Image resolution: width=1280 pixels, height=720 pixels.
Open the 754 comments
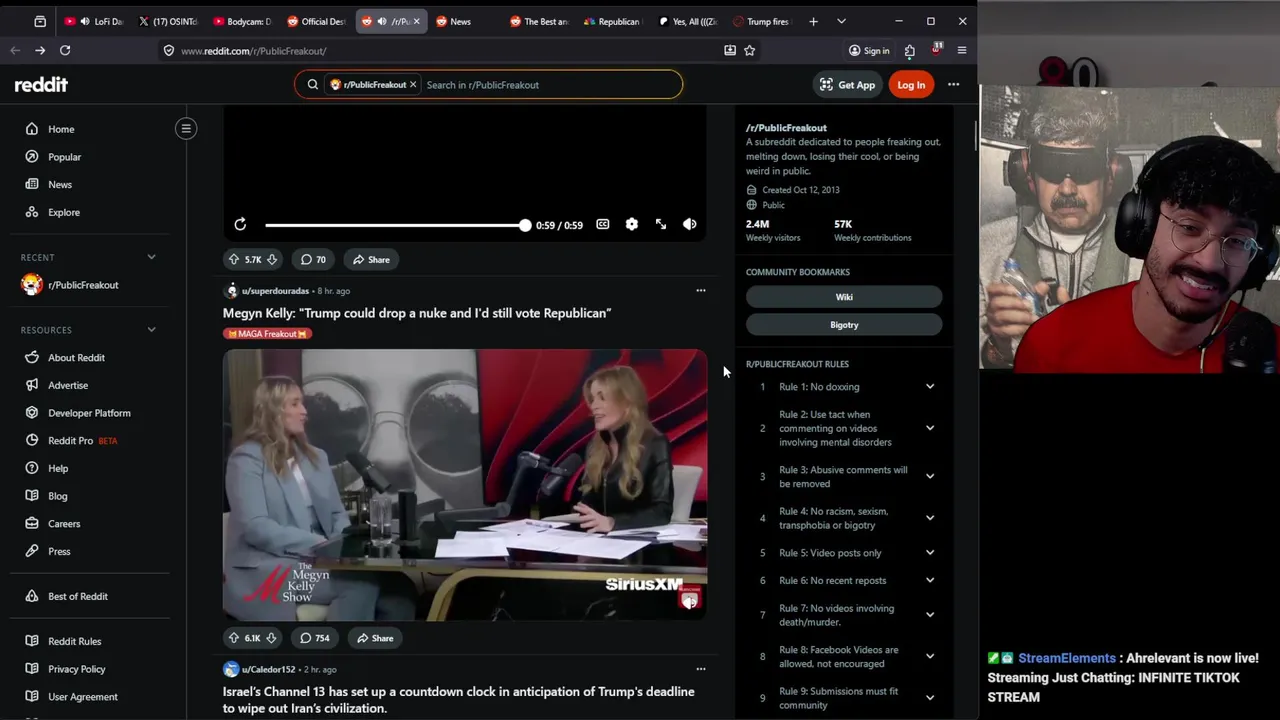[315, 638]
